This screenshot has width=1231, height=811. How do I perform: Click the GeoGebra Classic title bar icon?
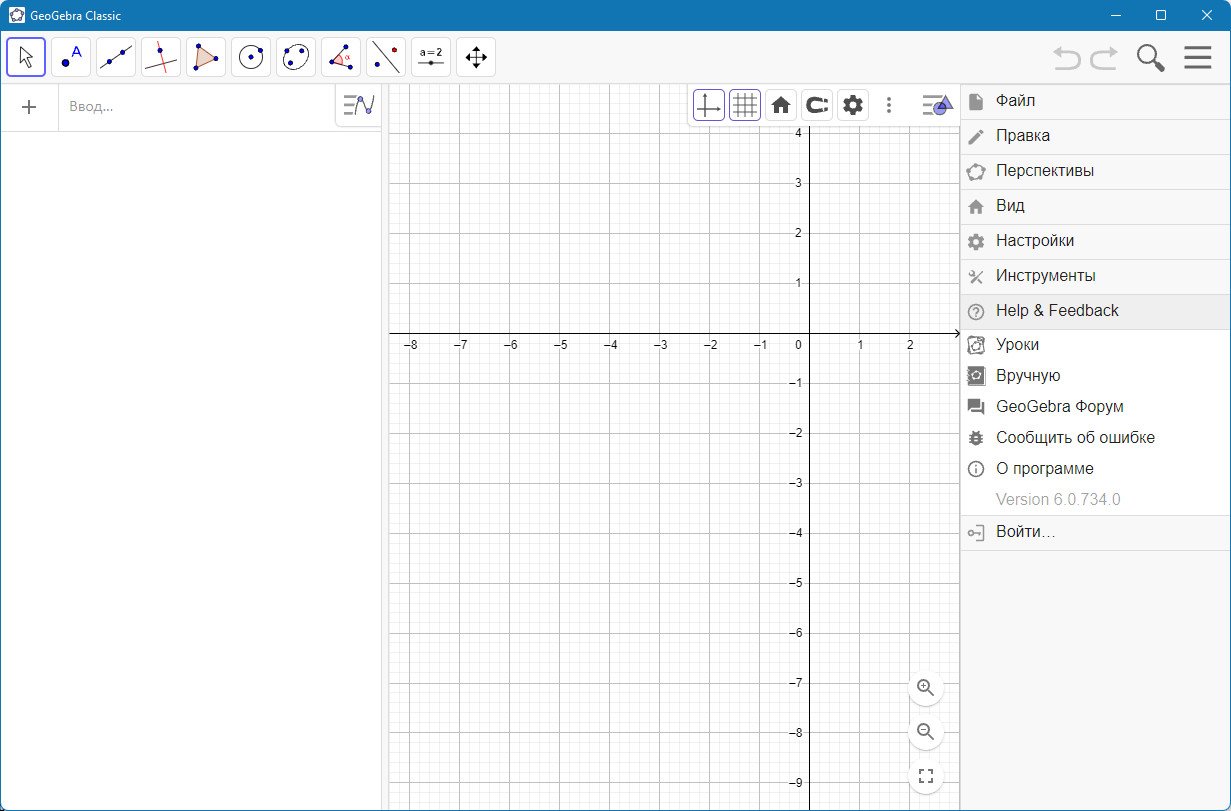coord(17,15)
